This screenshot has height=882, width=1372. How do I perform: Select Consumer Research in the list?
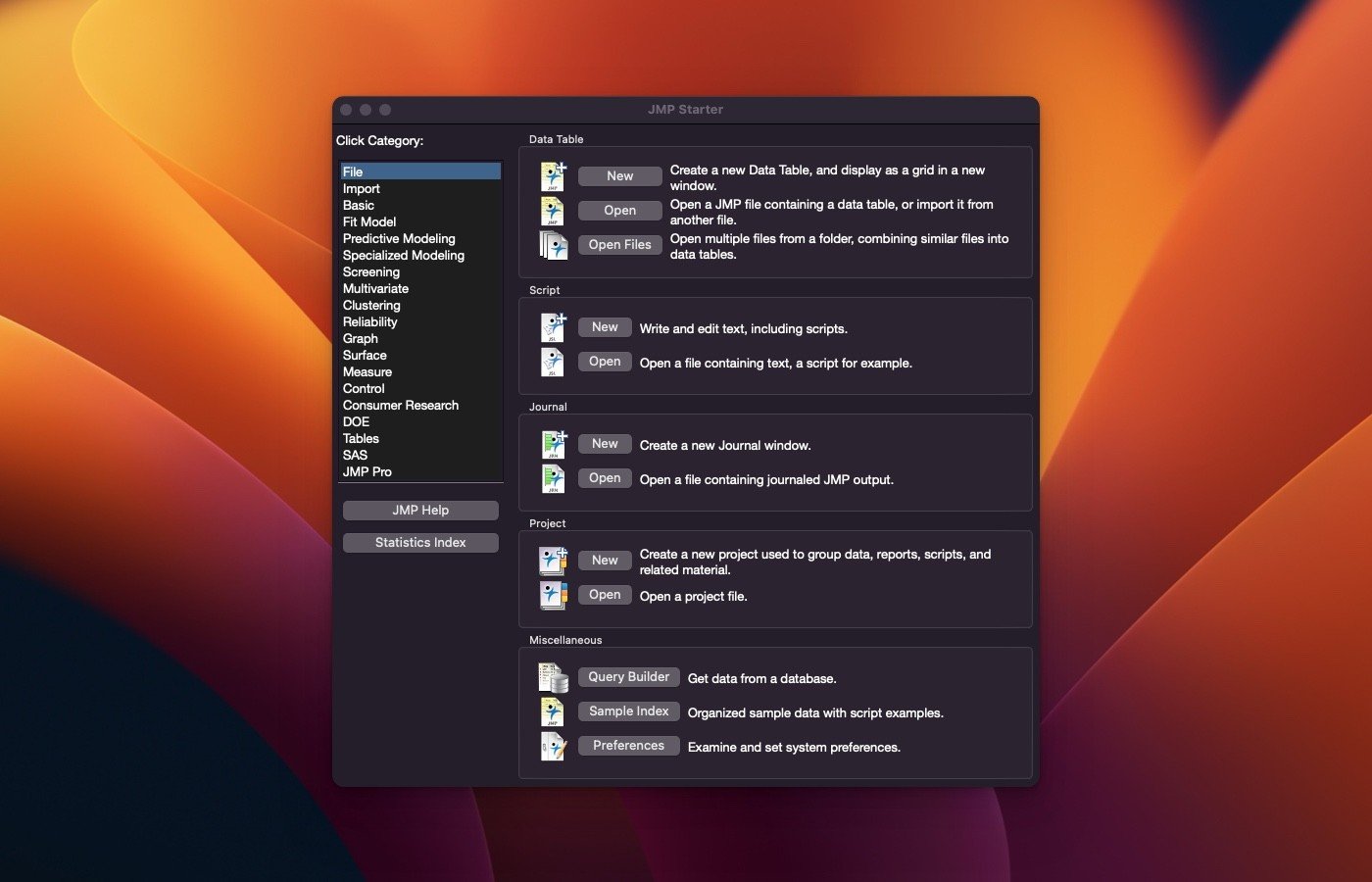coord(400,406)
